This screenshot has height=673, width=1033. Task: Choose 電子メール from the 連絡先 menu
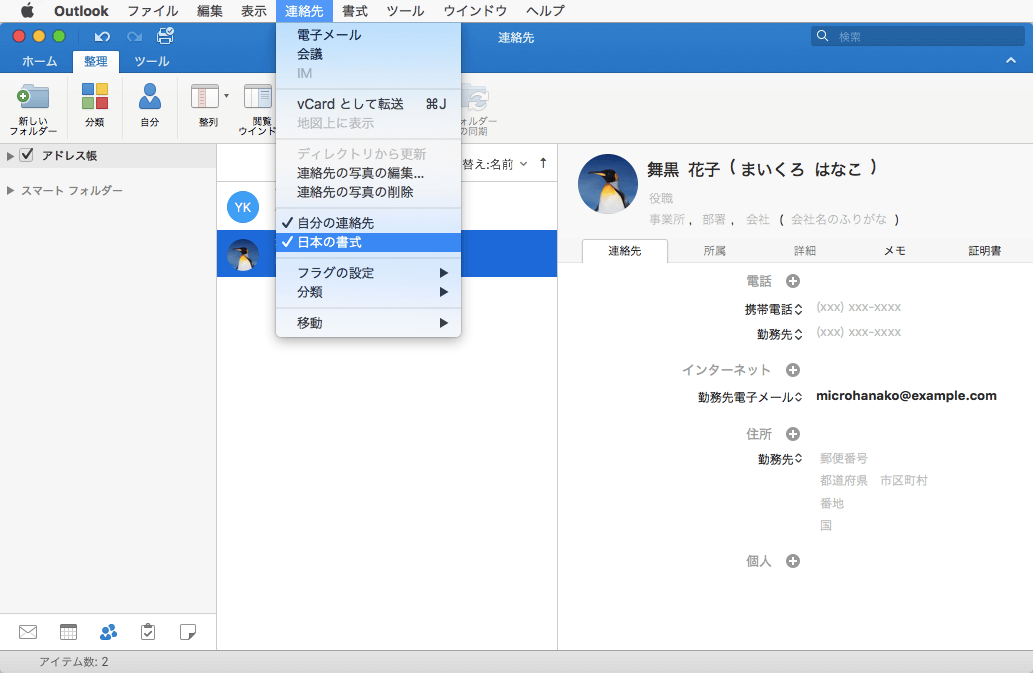point(368,35)
